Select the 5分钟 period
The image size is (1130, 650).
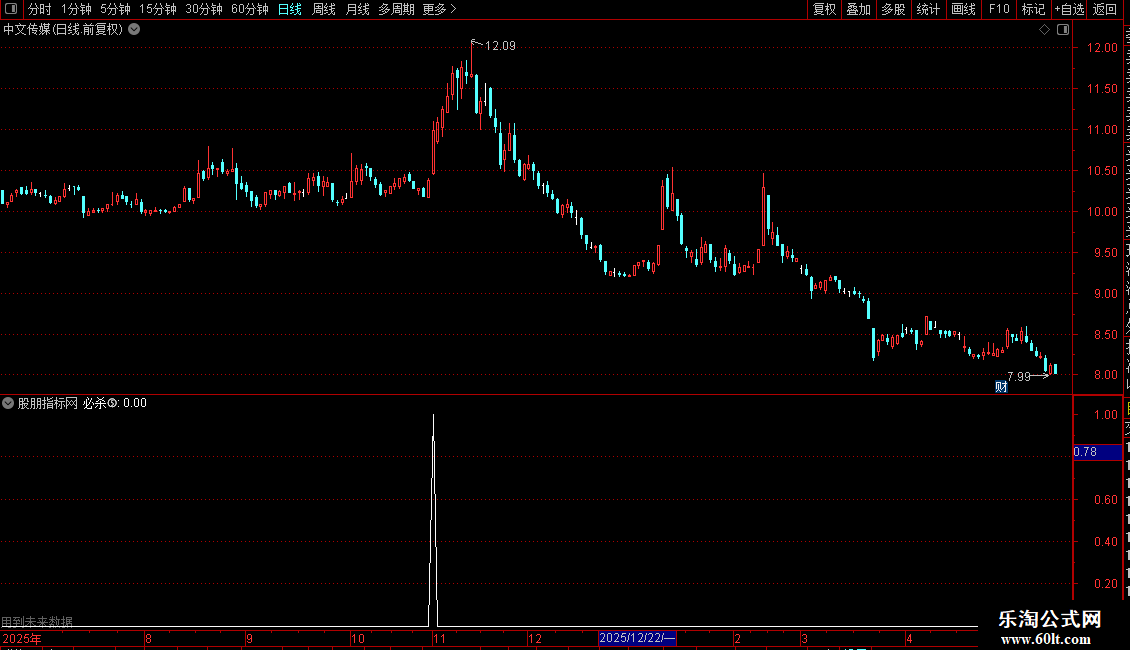115,9
